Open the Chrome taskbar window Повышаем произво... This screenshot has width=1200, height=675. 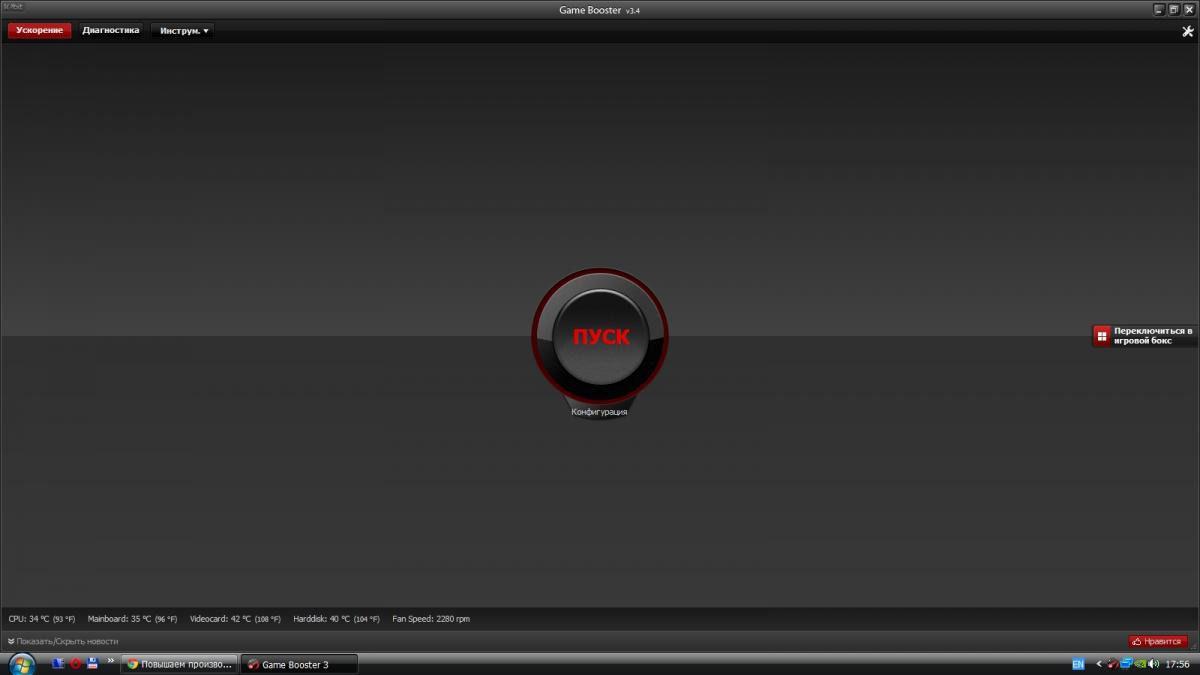[179, 664]
